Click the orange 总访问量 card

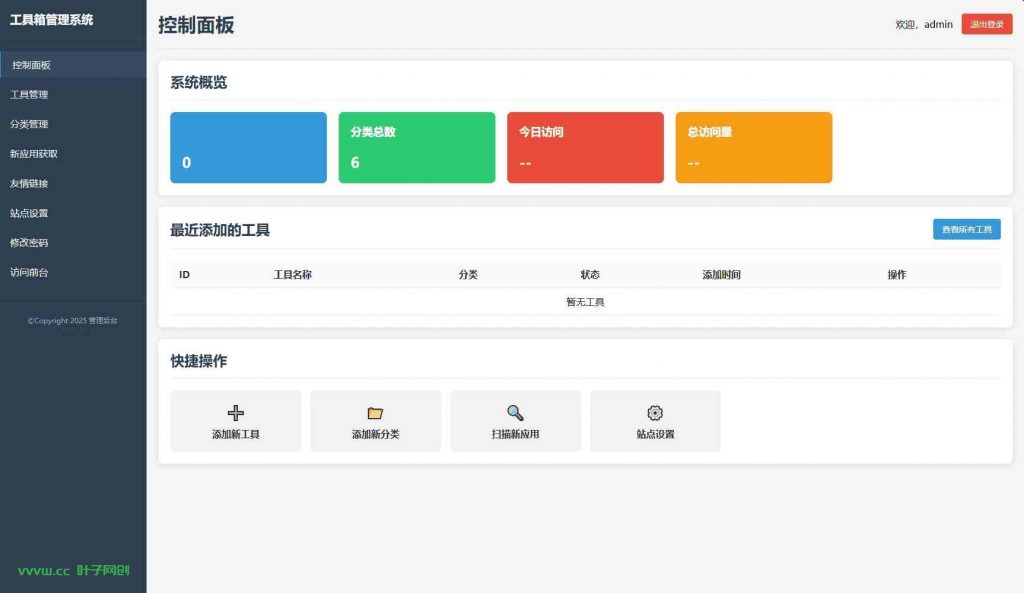tap(754, 148)
